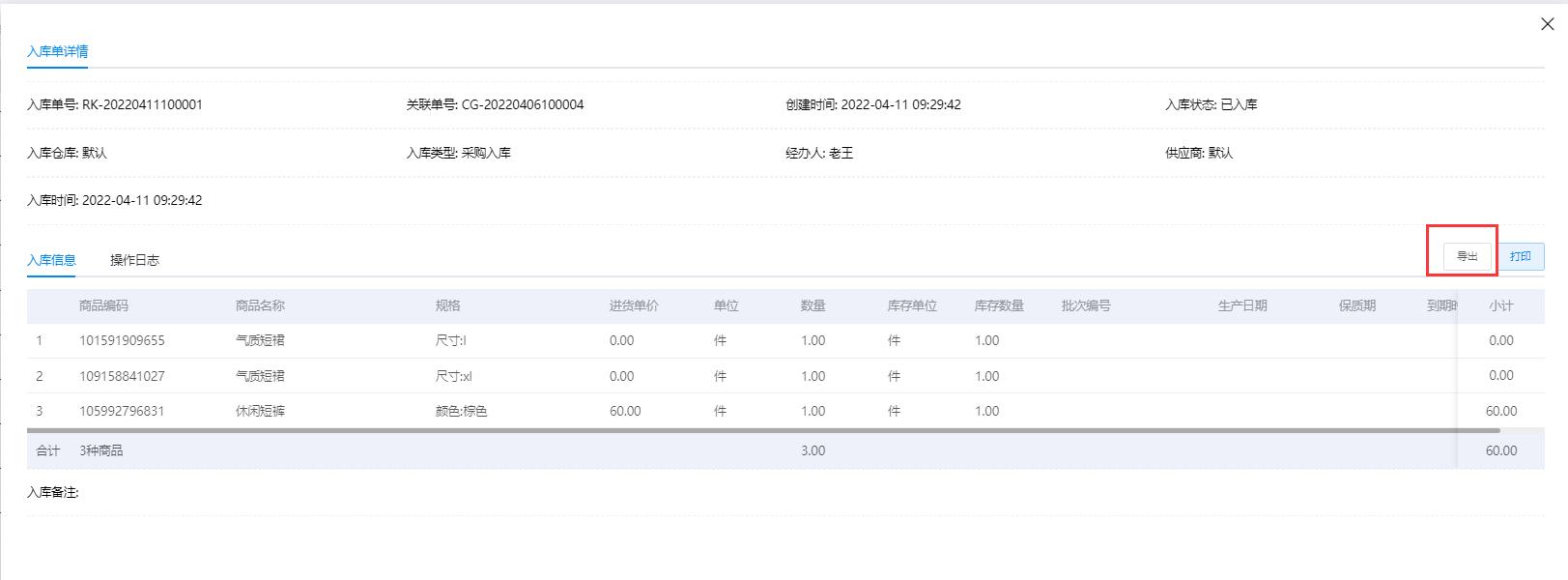Select the 入库单详情 tab
Screen dimensions: 1568x580
tap(57, 51)
